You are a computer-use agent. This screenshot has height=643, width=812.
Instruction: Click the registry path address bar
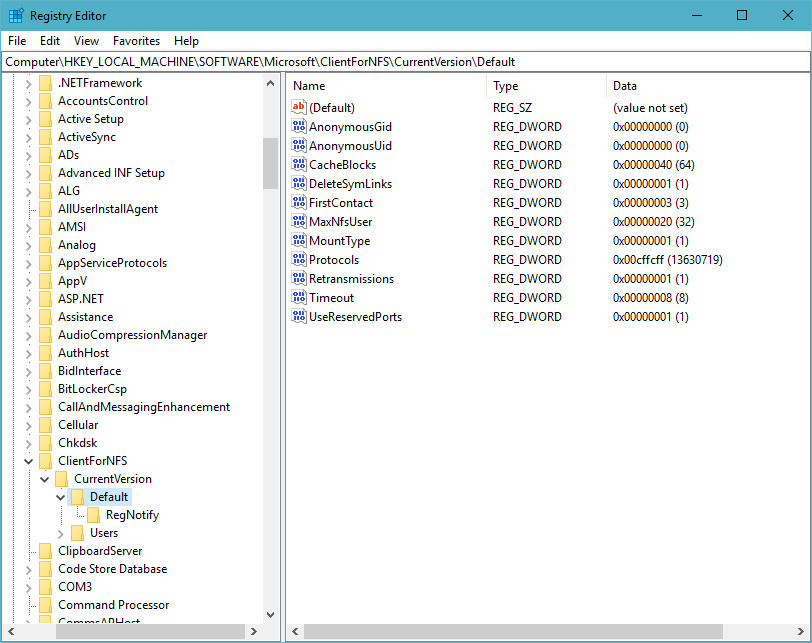point(405,62)
